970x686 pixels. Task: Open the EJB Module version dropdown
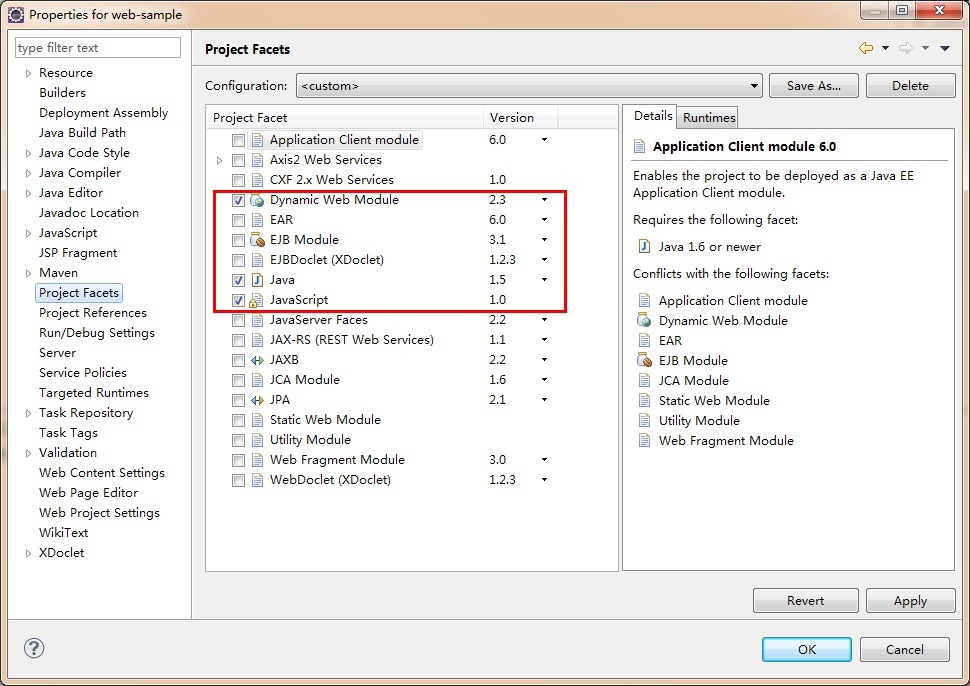click(x=544, y=239)
